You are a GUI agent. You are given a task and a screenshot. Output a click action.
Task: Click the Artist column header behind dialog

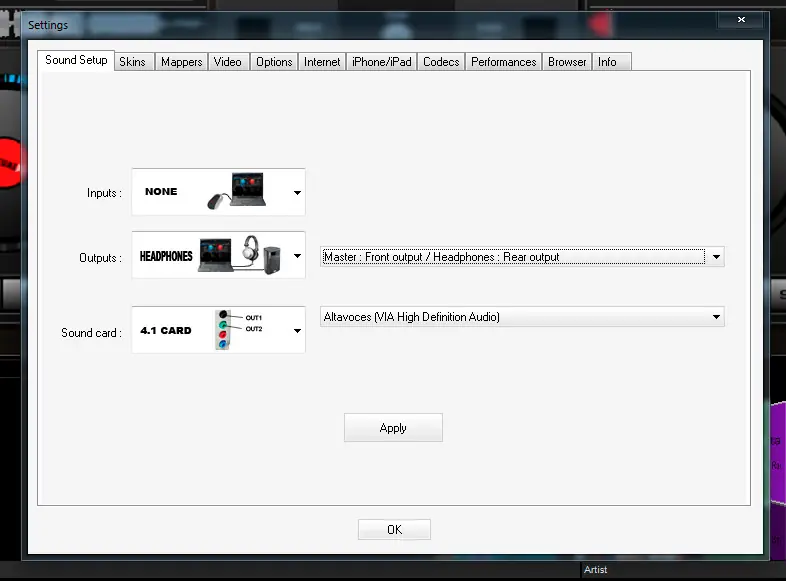tap(596, 569)
